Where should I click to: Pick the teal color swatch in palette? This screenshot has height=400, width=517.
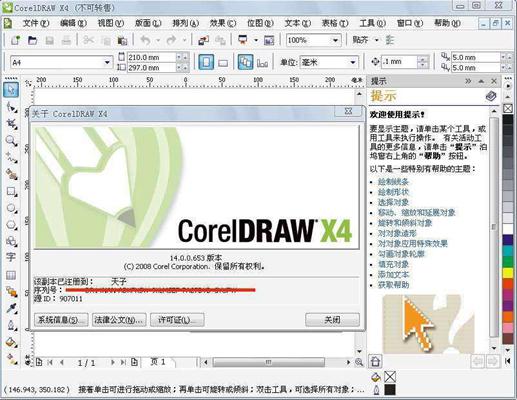(x=508, y=251)
